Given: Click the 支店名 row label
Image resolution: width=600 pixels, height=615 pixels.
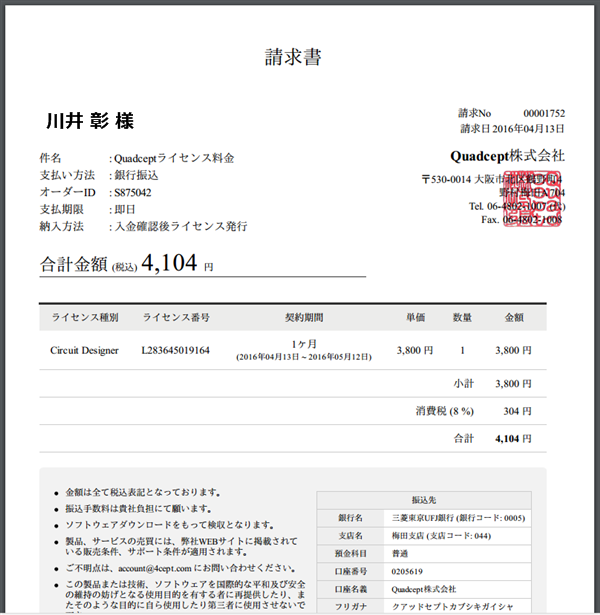Looking at the screenshot, I should coord(351,536).
